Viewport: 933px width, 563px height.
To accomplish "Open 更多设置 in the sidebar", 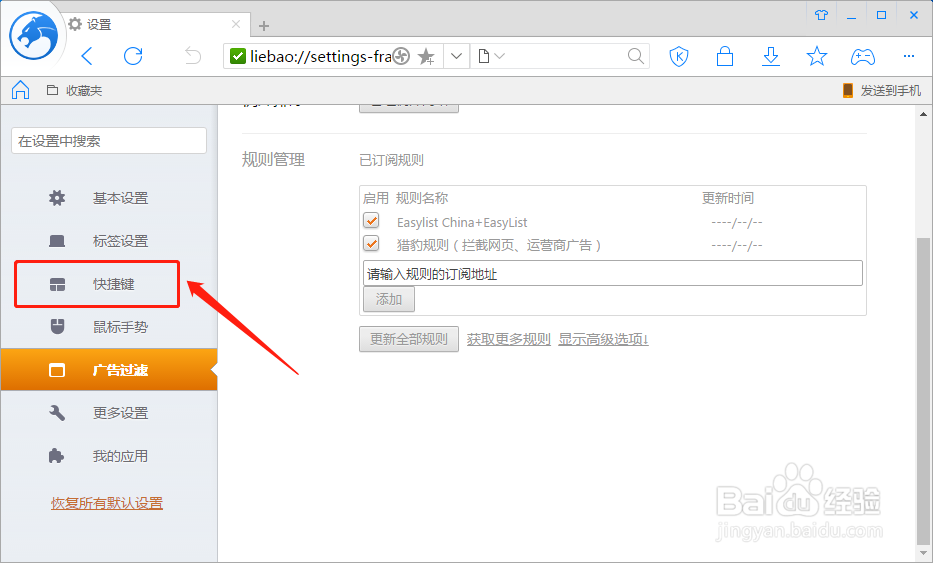I will tap(109, 412).
